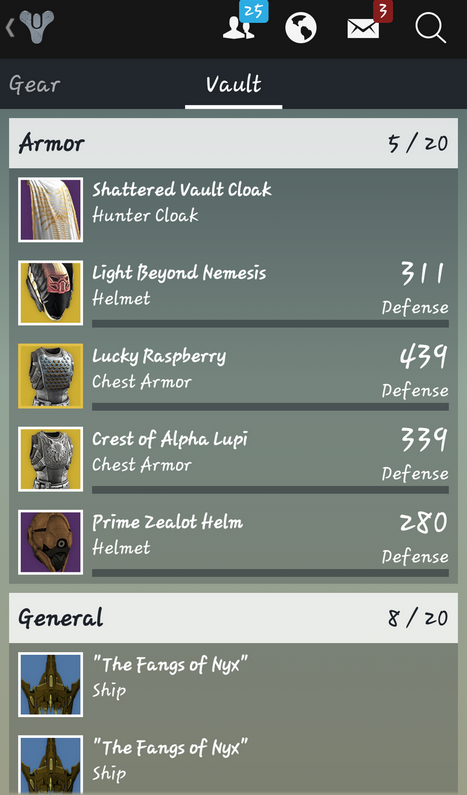The width and height of the screenshot is (467, 795).
Task: Select the Light Beyond Nemesis helmet icon
Action: 51,293
